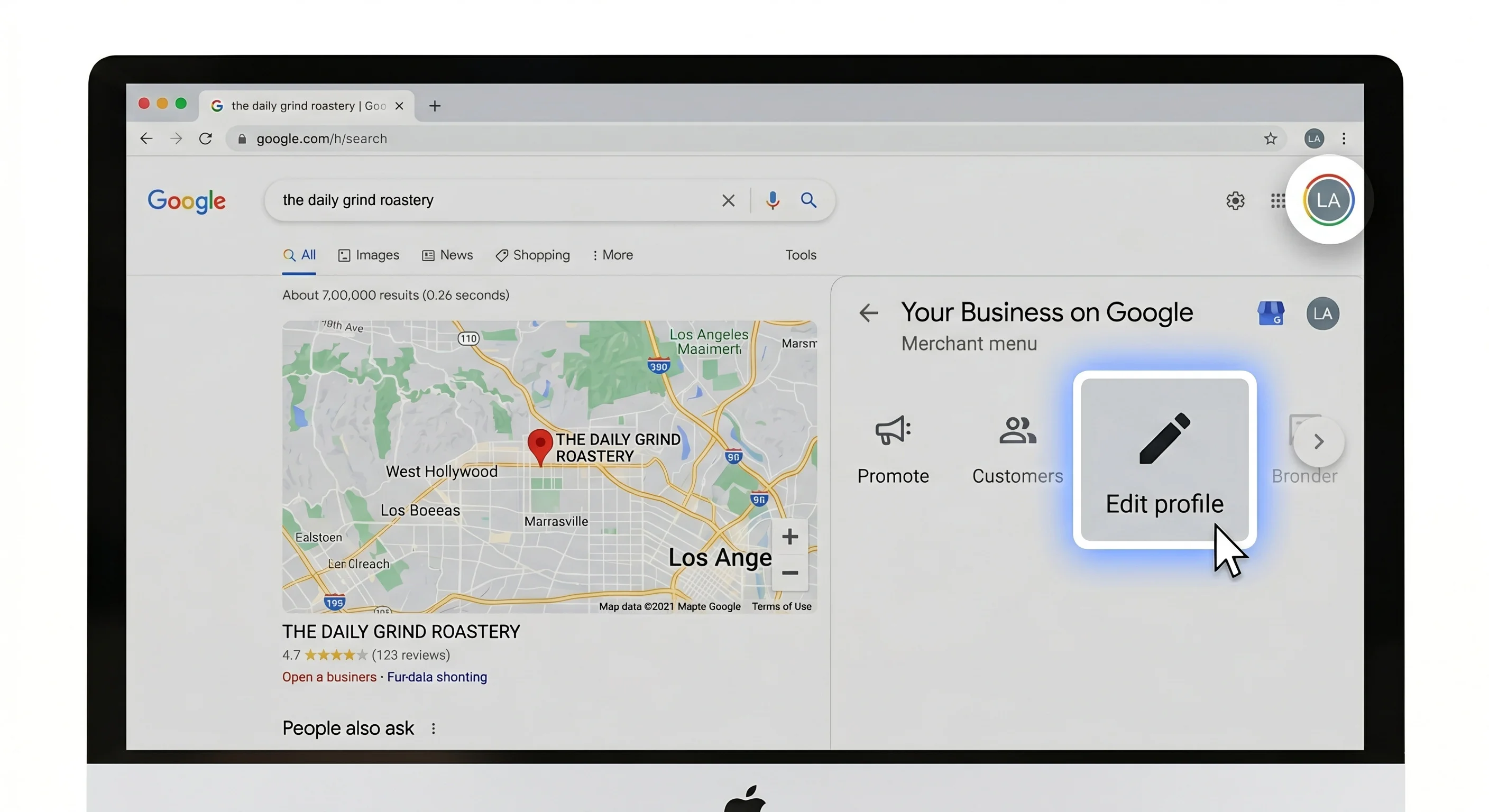
Task: Click About 7,00,000 results text
Action: (x=396, y=295)
